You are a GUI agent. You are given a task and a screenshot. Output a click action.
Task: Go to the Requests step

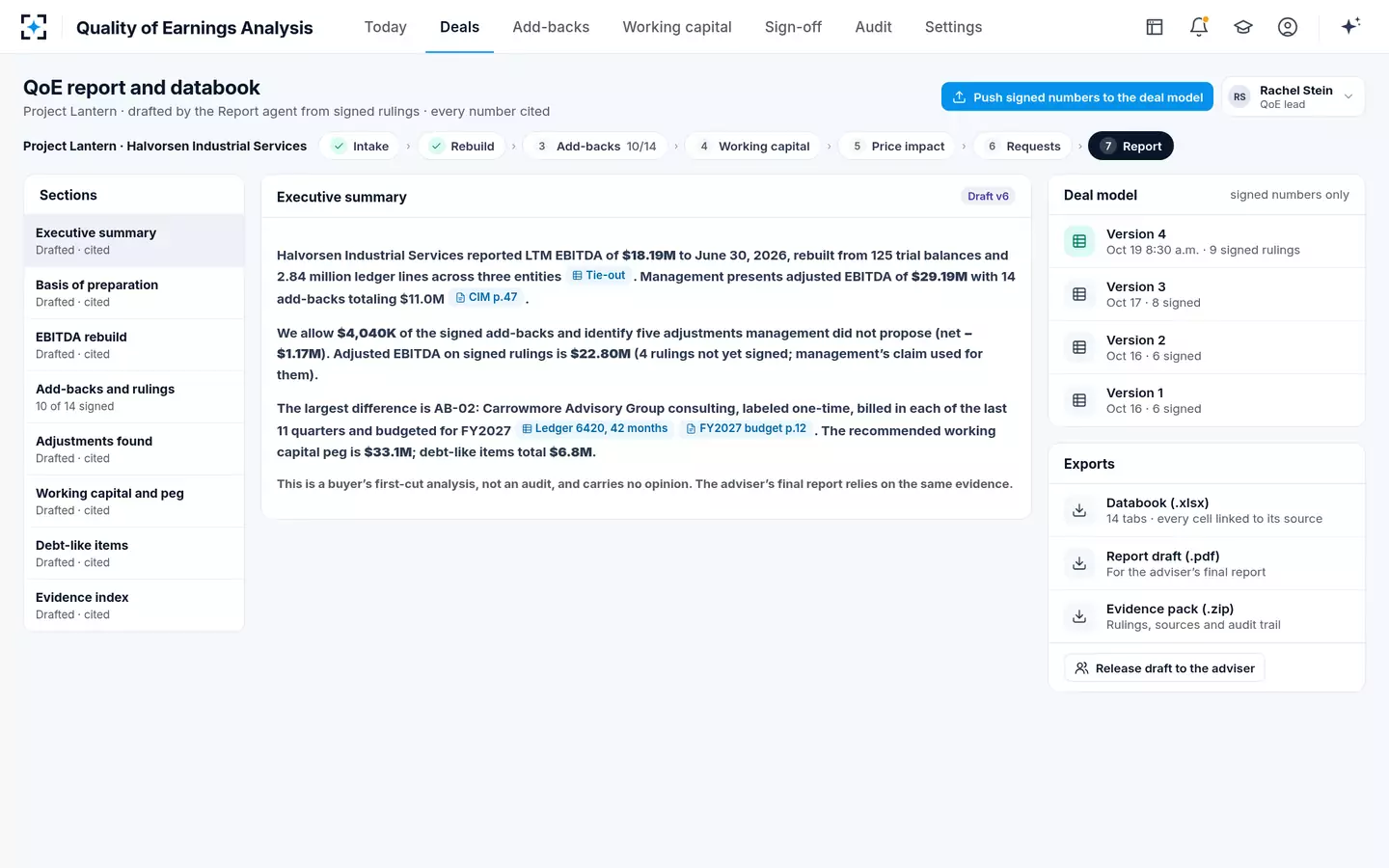point(1022,146)
